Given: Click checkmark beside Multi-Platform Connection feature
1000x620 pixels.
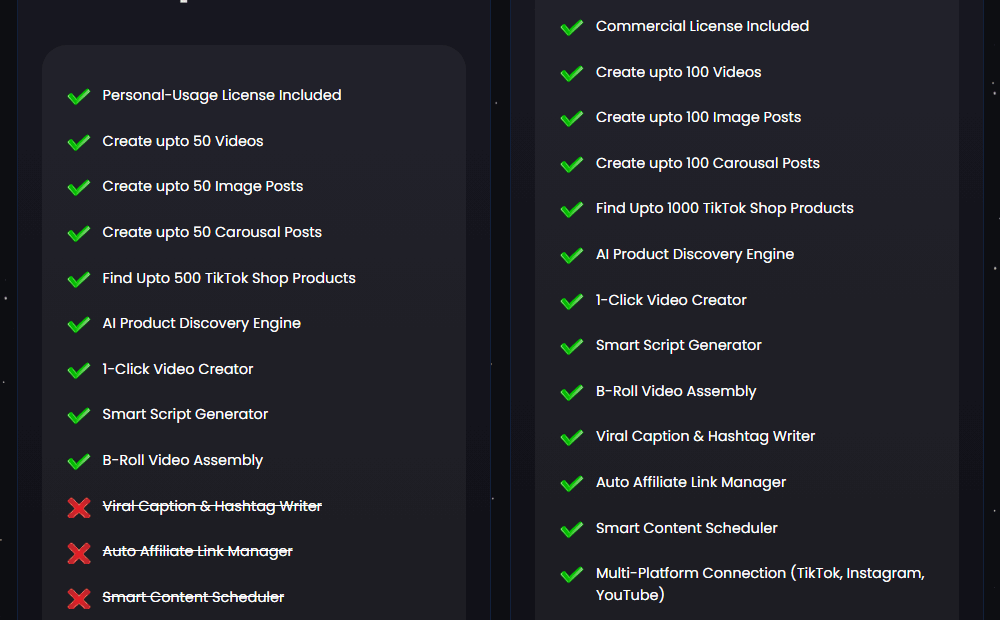Looking at the screenshot, I should pyautogui.click(x=572, y=574).
